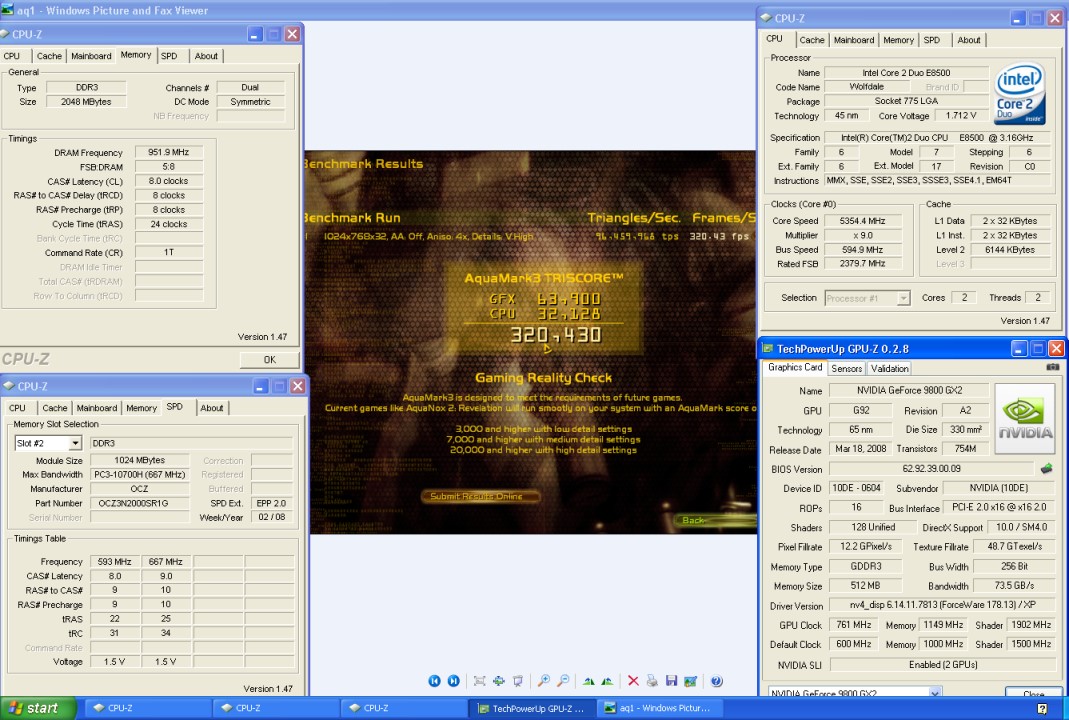This screenshot has height=720, width=1069.
Task: Open About tab in the CPU-Z SPD window
Action: point(211,408)
